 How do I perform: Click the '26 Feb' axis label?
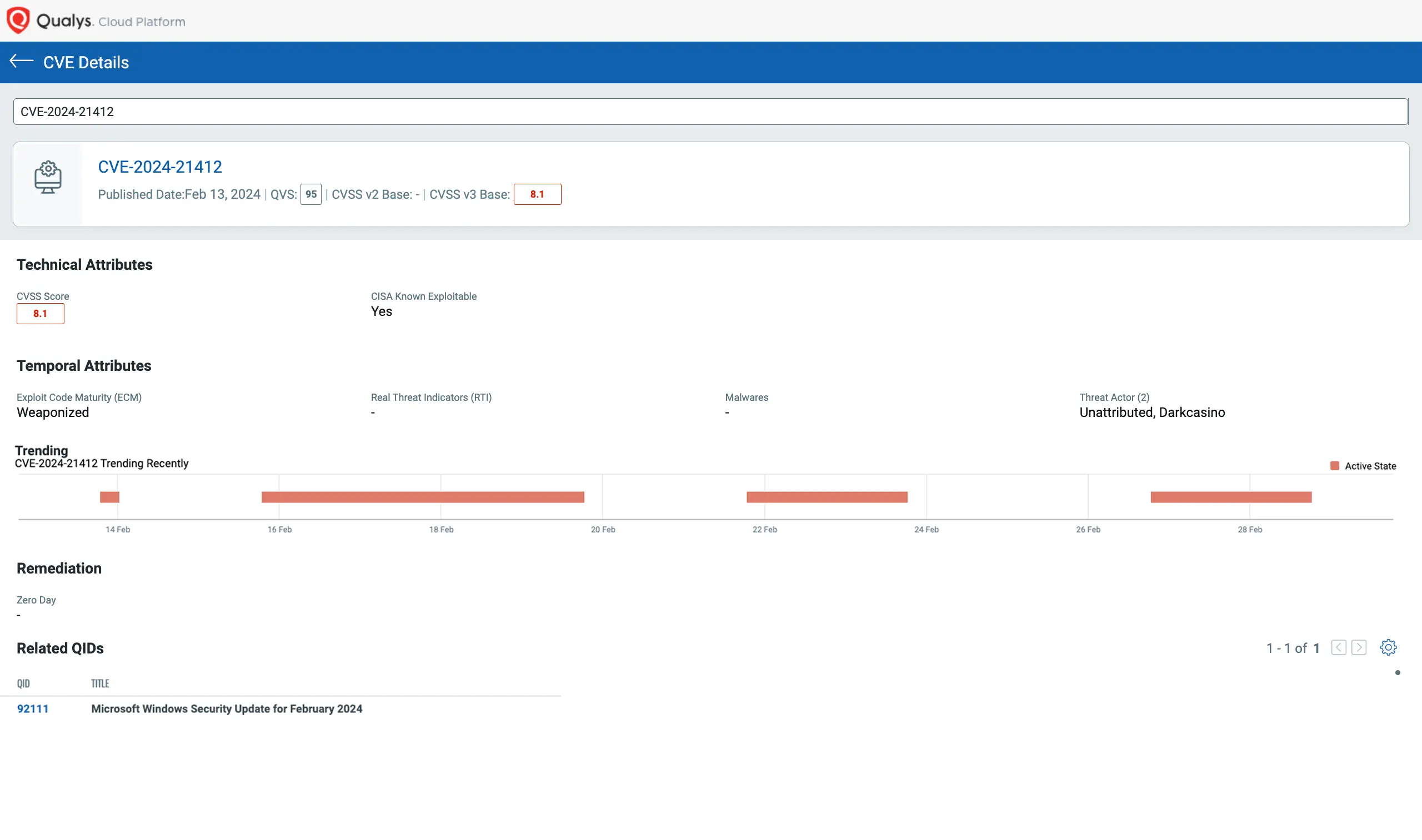tap(1088, 530)
